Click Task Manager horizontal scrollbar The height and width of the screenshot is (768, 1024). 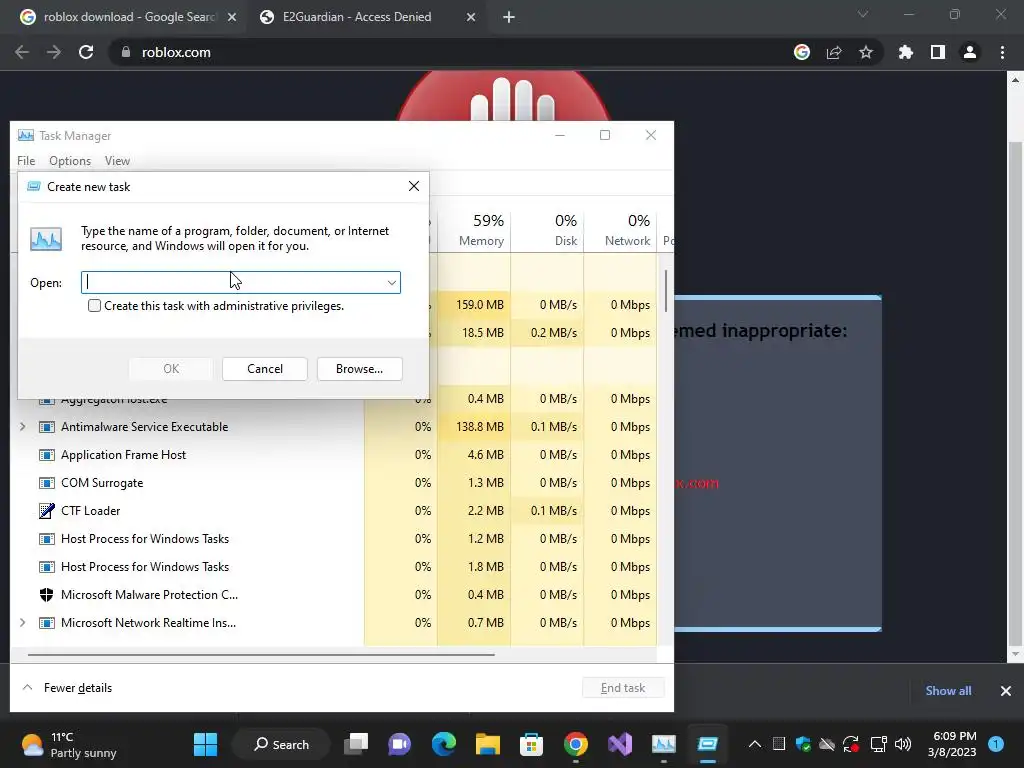pyautogui.click(x=261, y=654)
